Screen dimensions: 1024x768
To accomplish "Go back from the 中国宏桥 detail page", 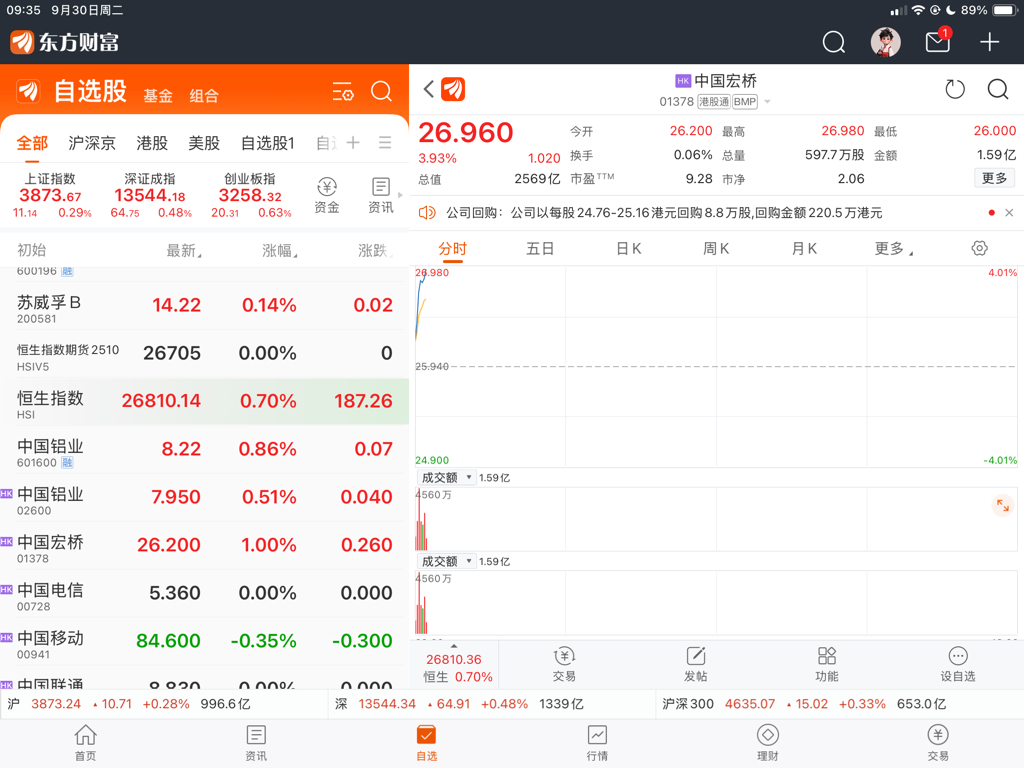I will 428,89.
